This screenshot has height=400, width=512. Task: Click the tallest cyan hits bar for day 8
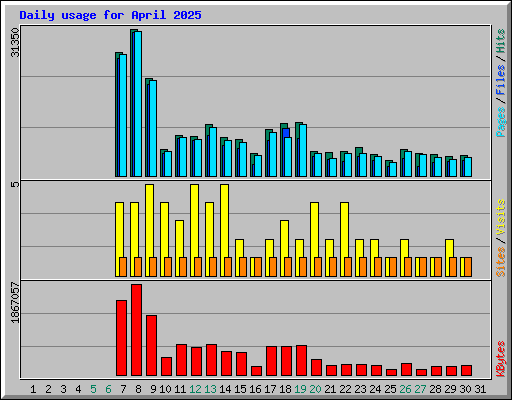138,104
